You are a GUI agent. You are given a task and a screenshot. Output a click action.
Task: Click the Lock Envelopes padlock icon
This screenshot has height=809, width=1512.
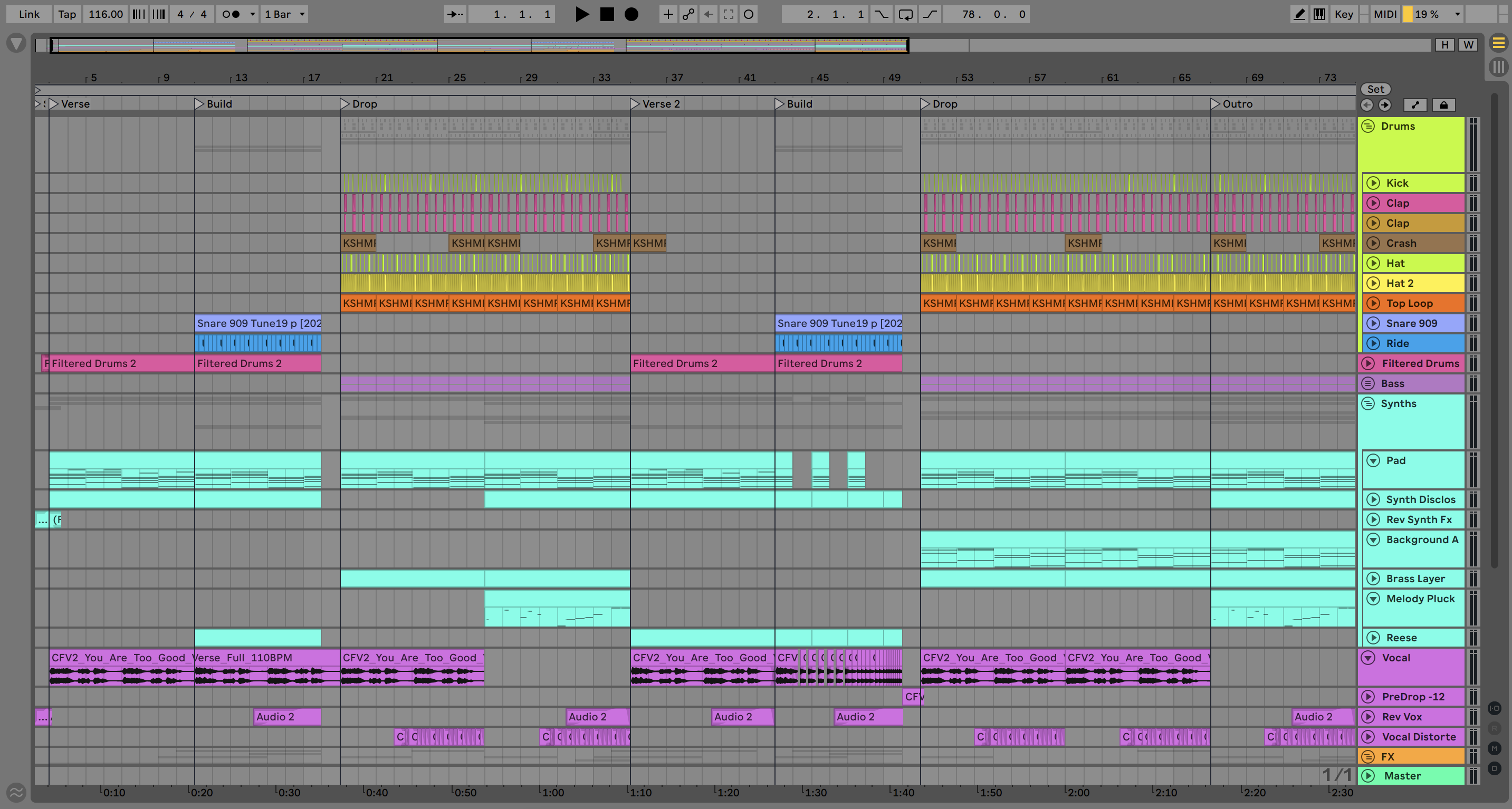click(x=1443, y=105)
